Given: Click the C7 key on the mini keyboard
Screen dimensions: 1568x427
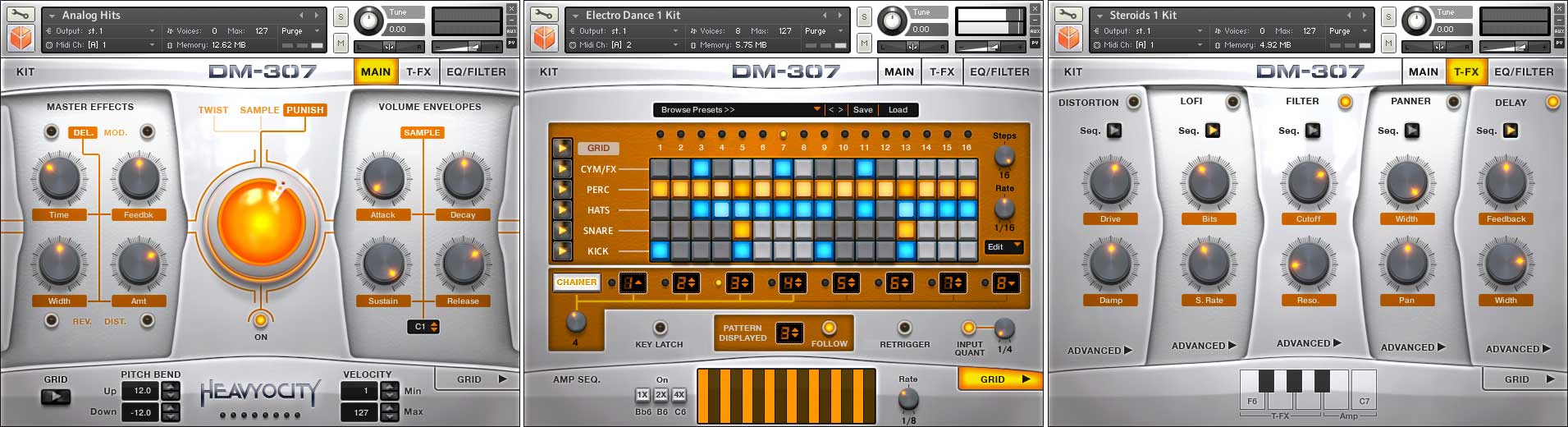Looking at the screenshot, I should click(x=1364, y=390).
